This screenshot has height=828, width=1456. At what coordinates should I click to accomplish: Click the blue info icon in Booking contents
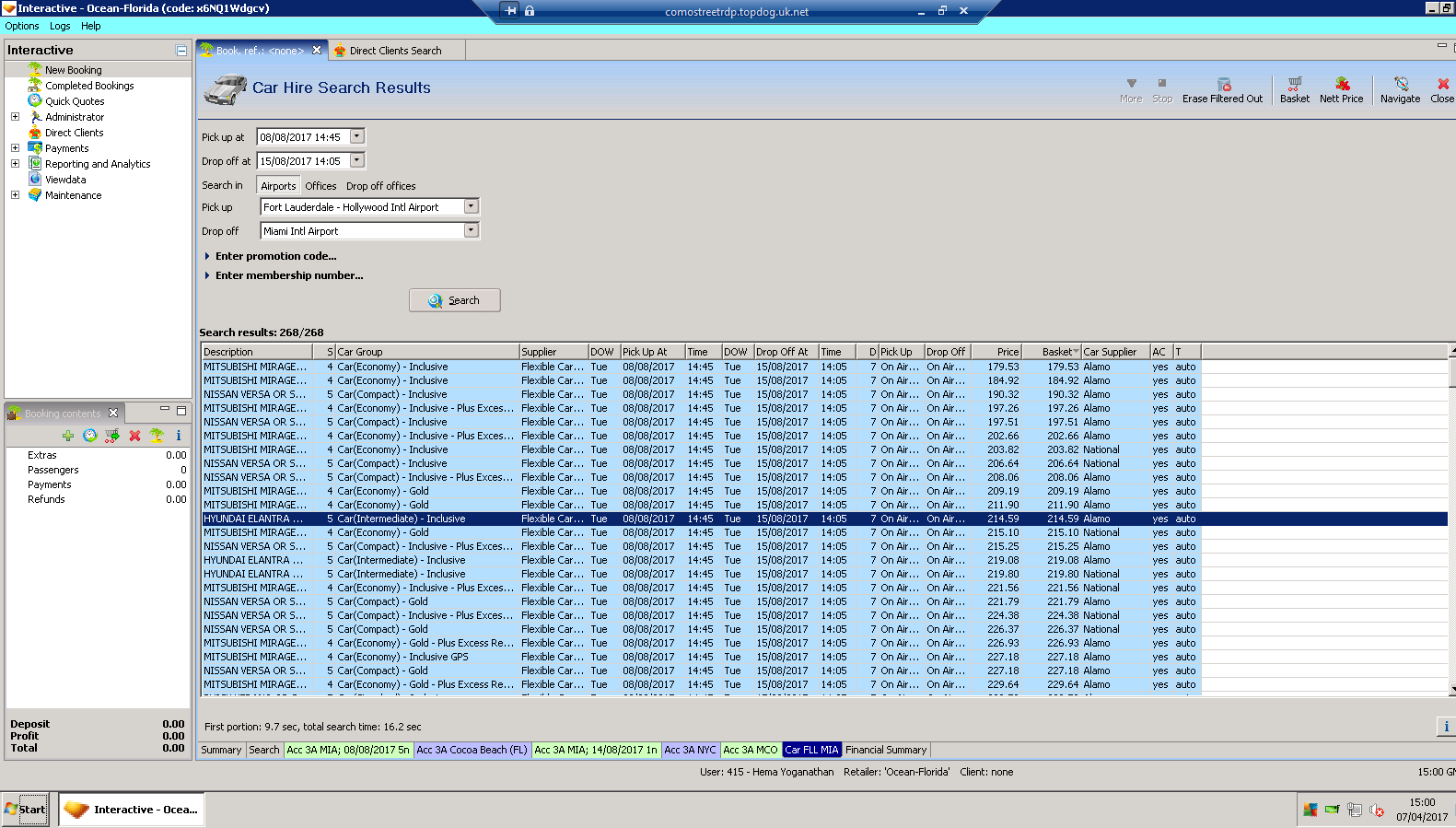[x=179, y=436]
